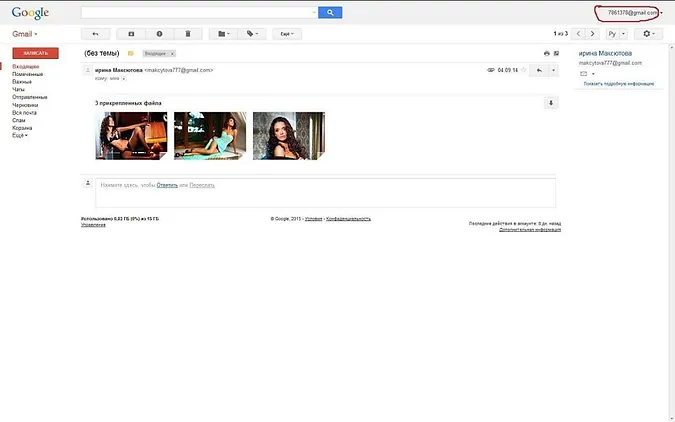Click Показать подробную информацию link

click(x=619, y=84)
